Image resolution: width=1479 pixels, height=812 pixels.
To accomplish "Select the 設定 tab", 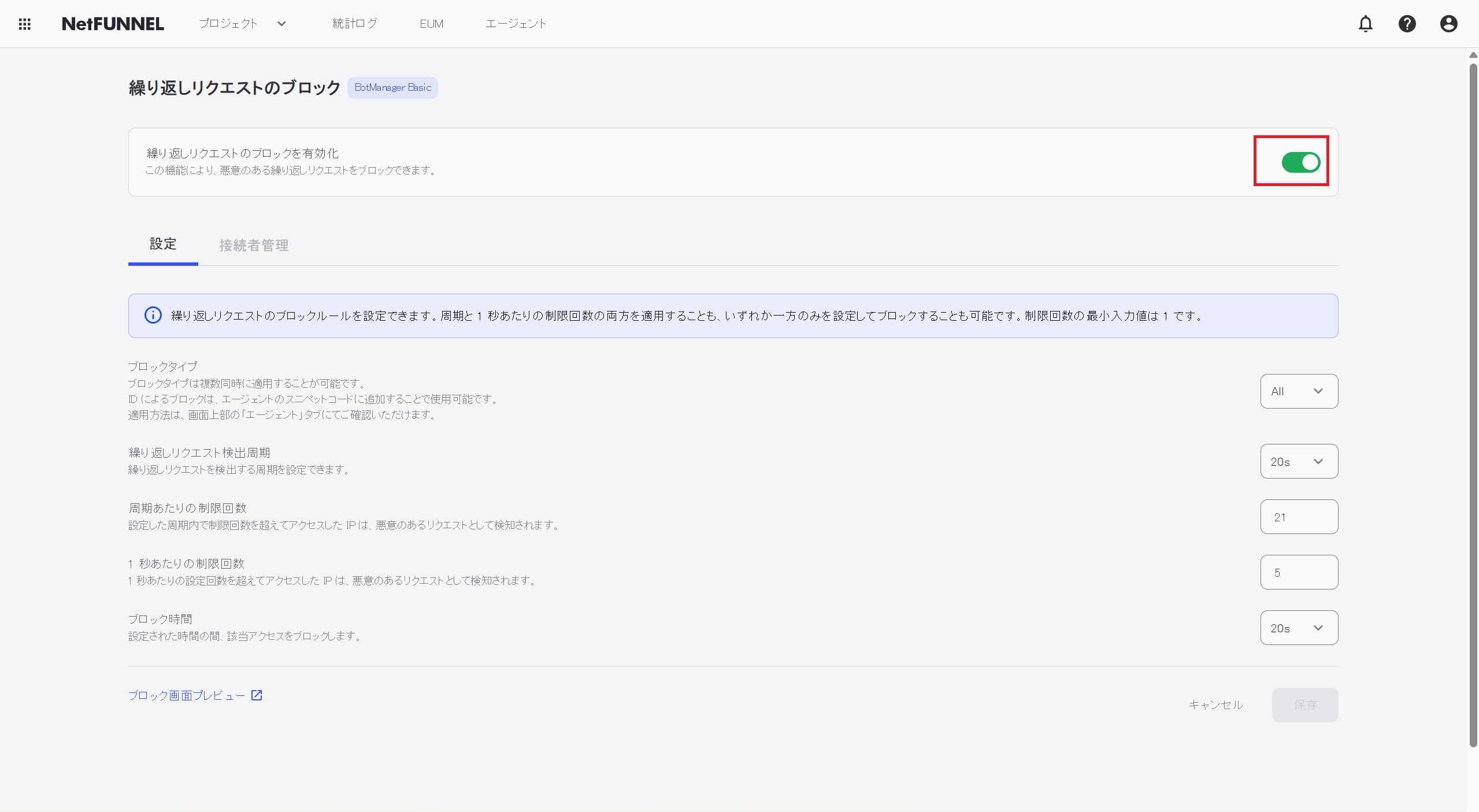I will [x=162, y=245].
